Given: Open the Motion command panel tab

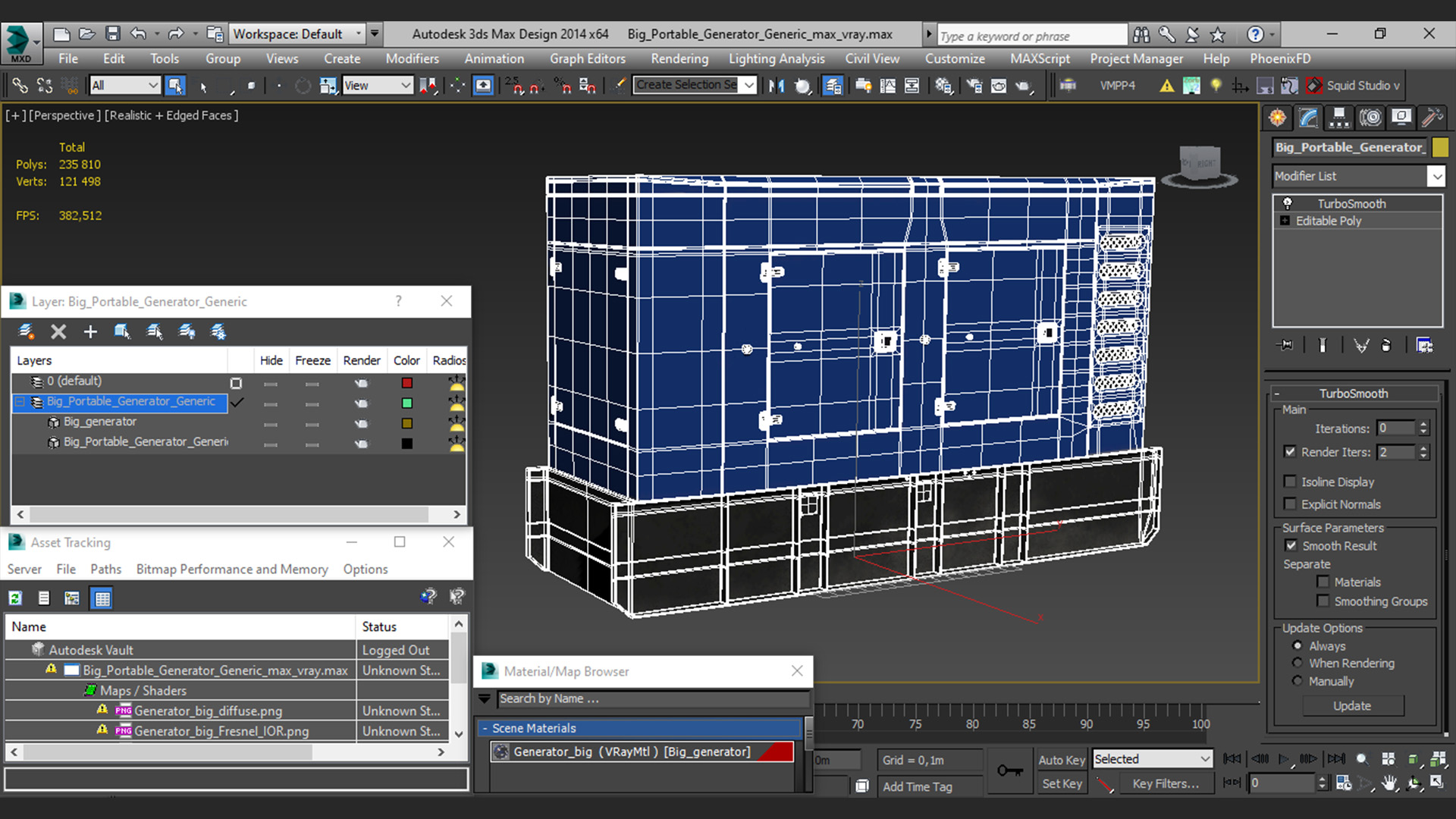Looking at the screenshot, I should tap(1370, 118).
